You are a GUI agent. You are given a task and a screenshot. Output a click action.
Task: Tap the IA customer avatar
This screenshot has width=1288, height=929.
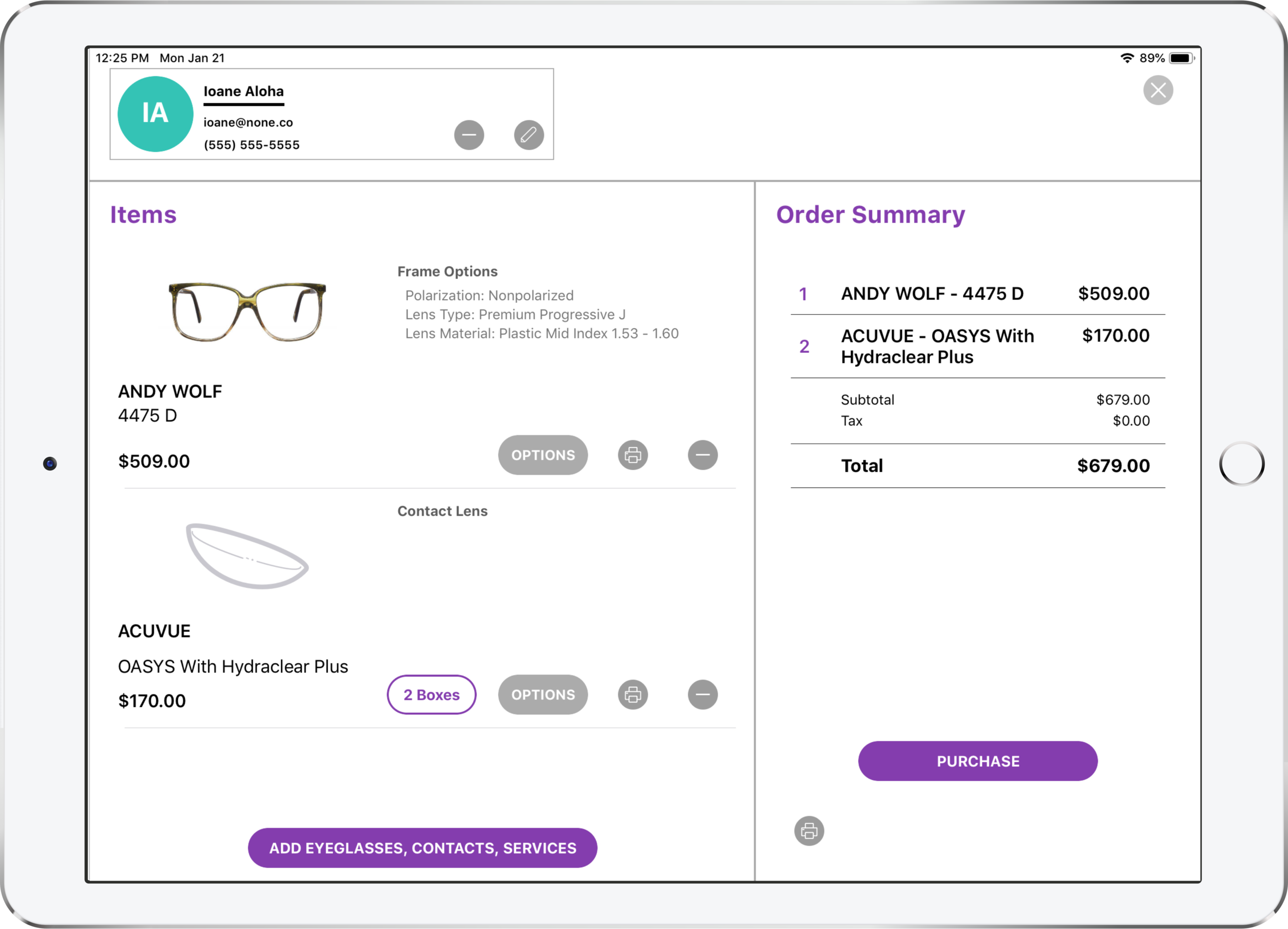click(155, 113)
